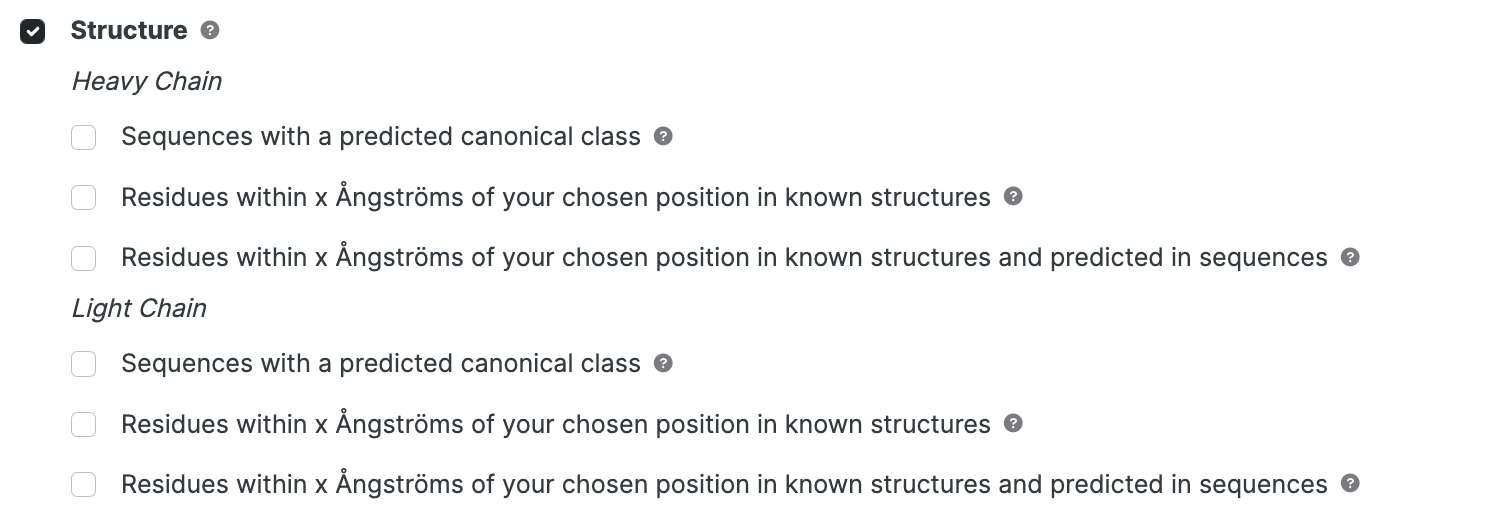Click help icon for Heavy Chain predicted in sequences
The width and height of the screenshot is (1498, 528).
pos(1350,257)
